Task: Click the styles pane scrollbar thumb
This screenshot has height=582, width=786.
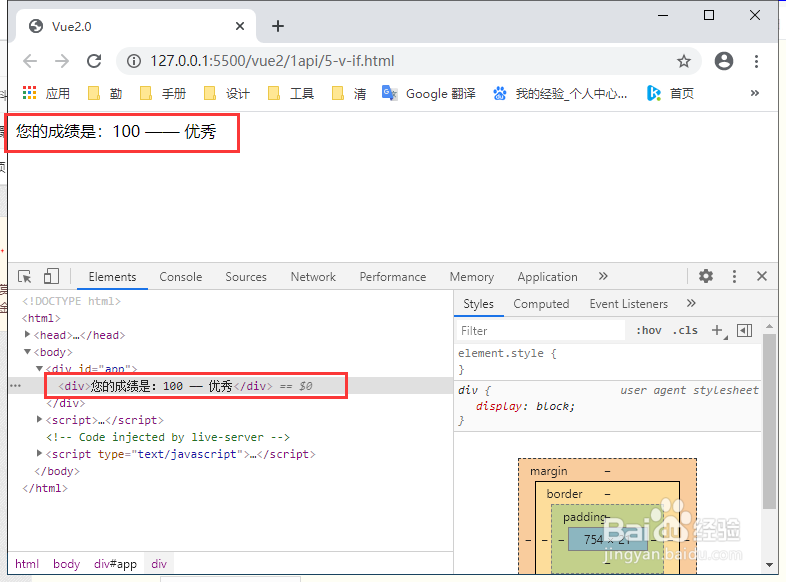Action: tap(769, 421)
